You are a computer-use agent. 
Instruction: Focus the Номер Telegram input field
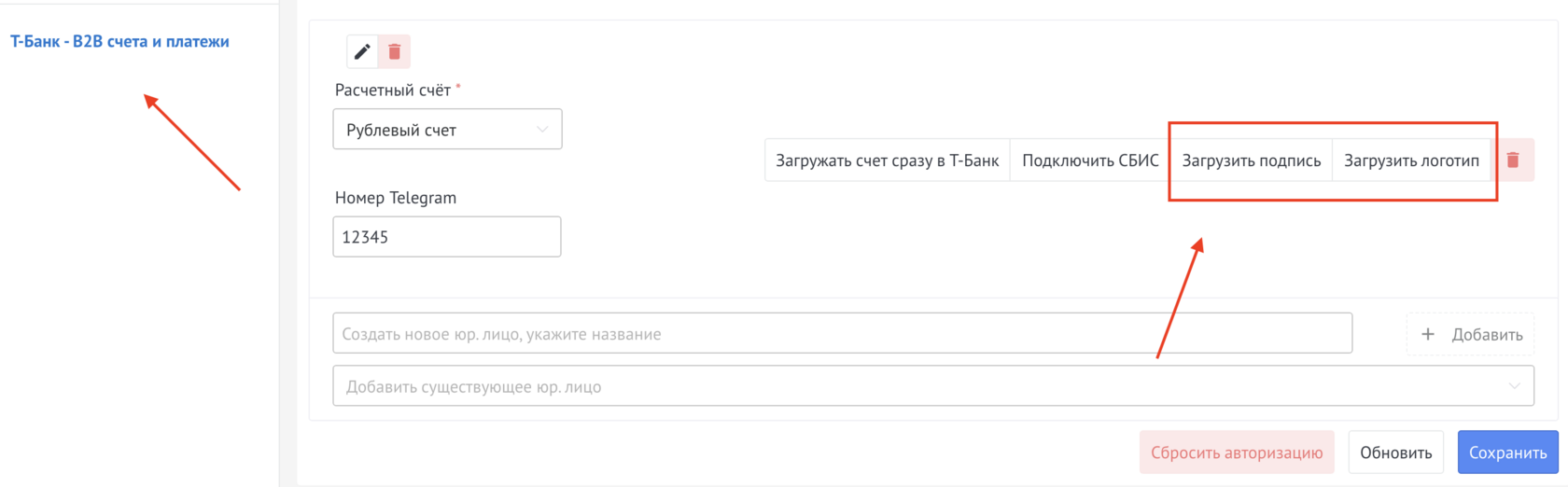446,237
